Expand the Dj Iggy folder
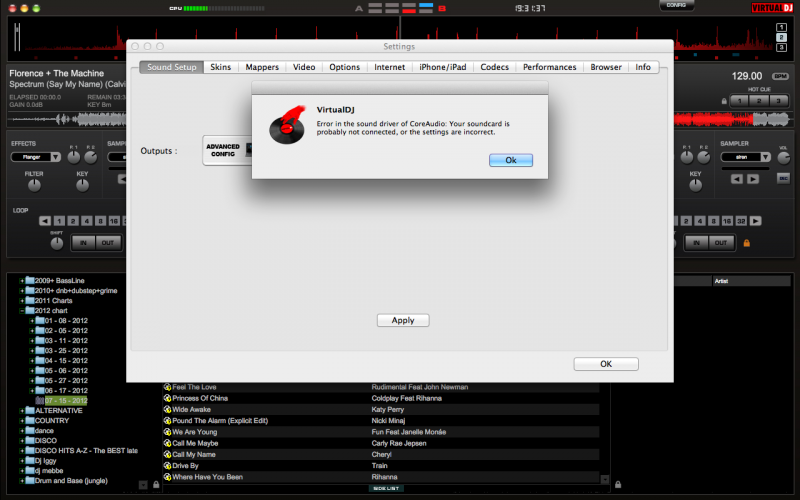The image size is (800, 500). (x=22, y=461)
